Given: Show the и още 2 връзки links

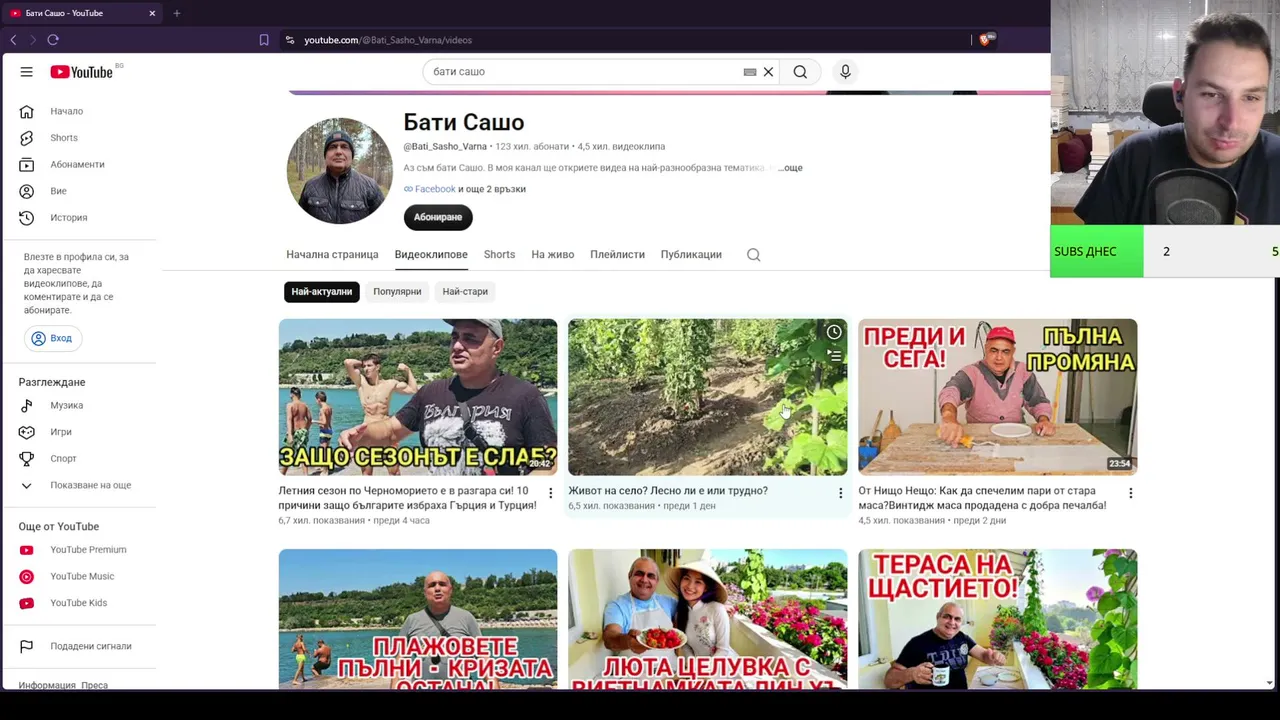Looking at the screenshot, I should (492, 189).
